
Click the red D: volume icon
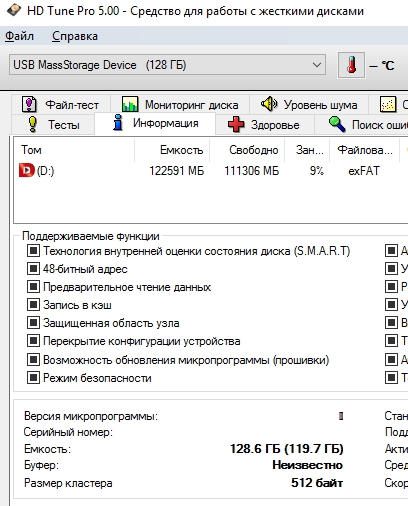coord(27,170)
